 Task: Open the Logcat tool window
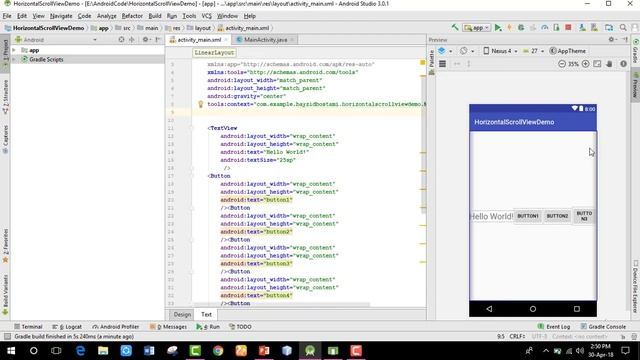pos(67,327)
